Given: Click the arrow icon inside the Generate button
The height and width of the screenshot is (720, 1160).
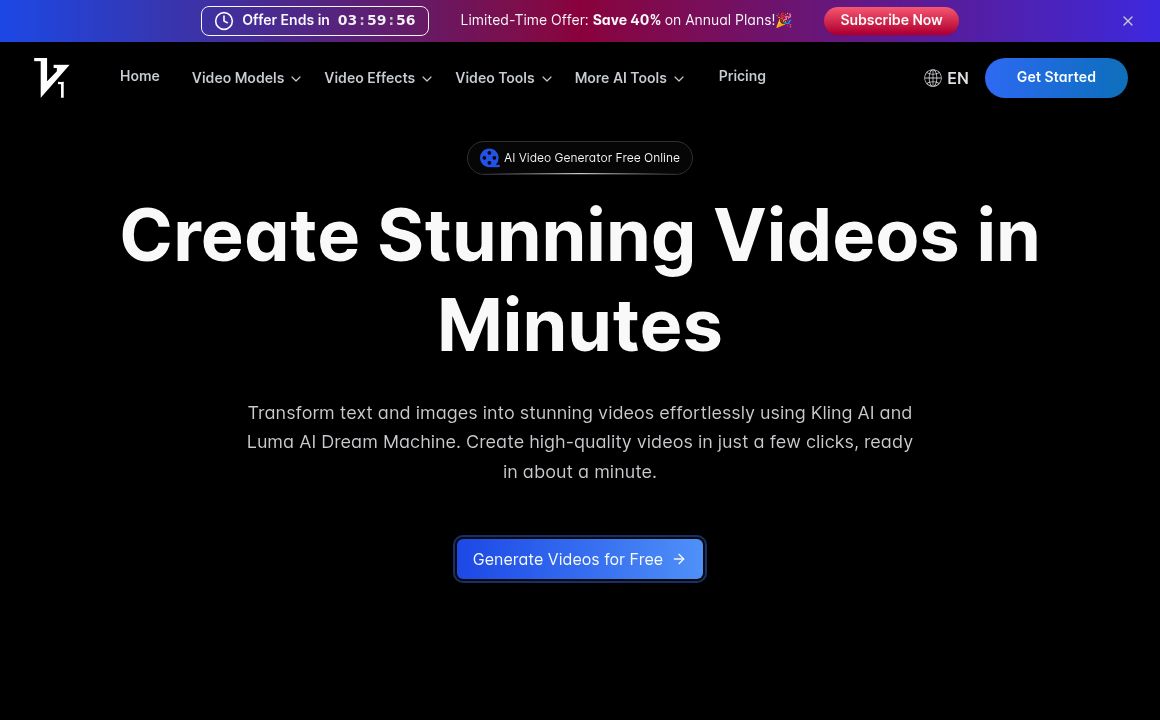Looking at the screenshot, I should point(679,559).
